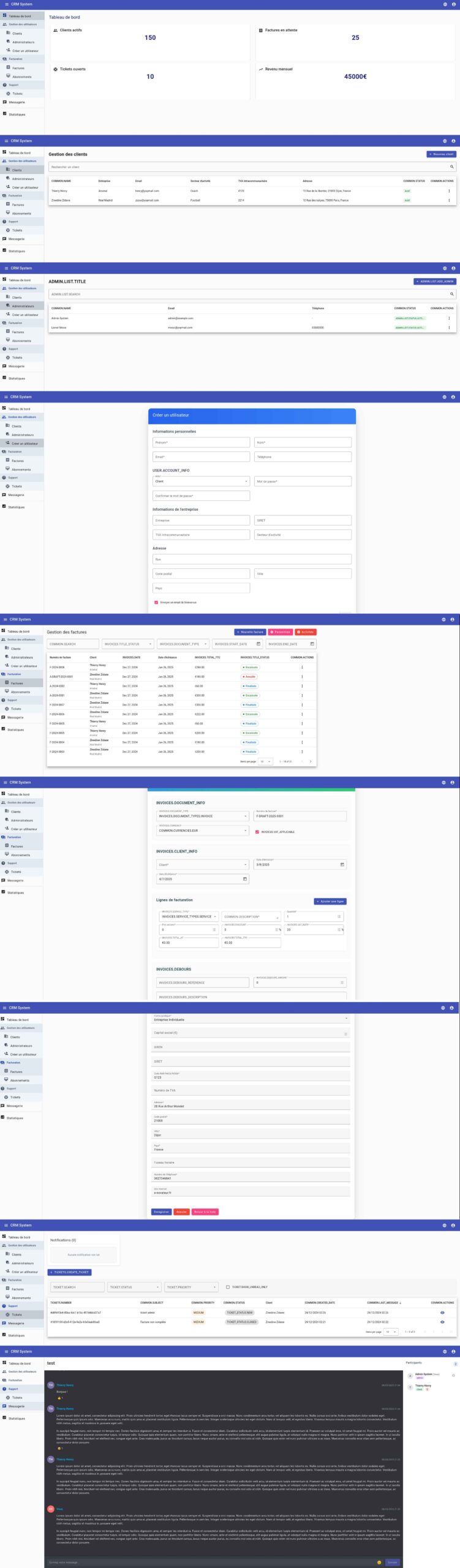Open calendar icon in INVOICES.START_DATE filter
Image resolution: width=460 pixels, height=1568 pixels.
[x=258, y=644]
